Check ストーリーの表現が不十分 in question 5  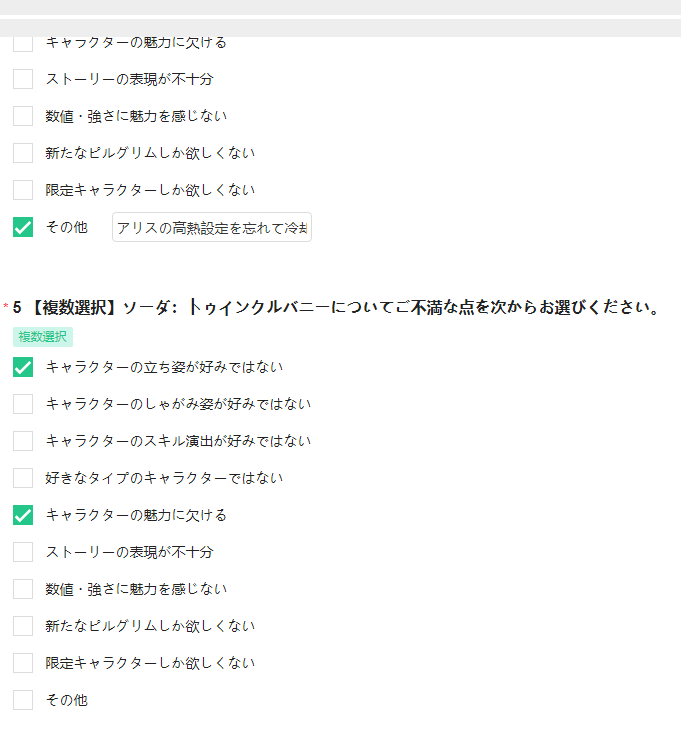click(23, 552)
